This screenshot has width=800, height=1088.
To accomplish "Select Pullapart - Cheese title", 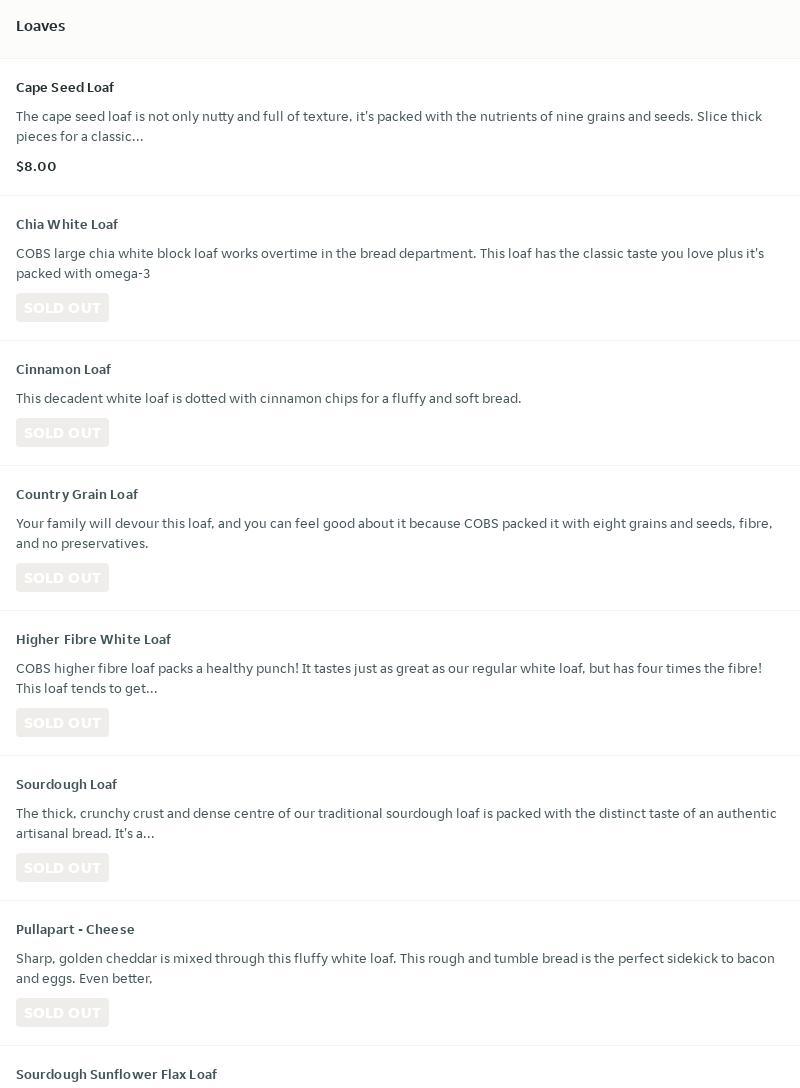I will point(75,930).
